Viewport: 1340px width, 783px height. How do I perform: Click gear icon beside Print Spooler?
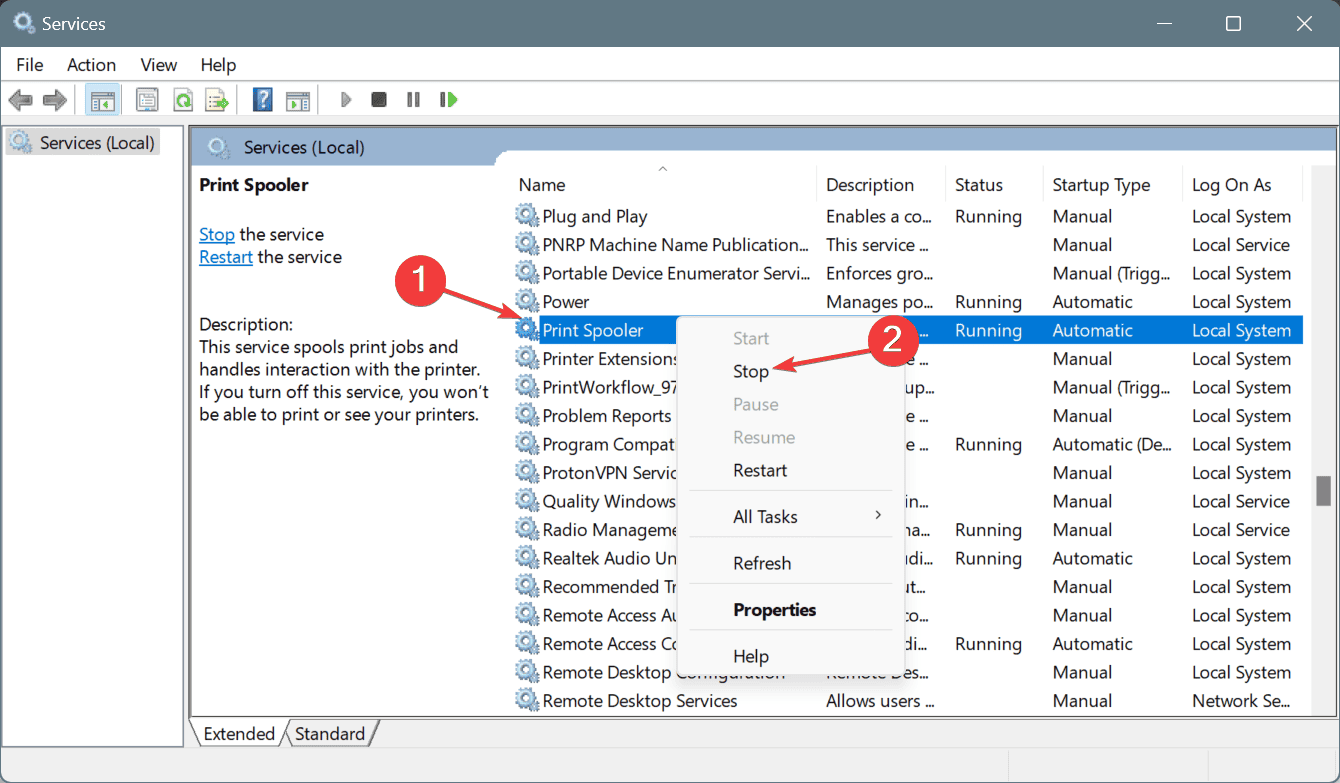coord(527,330)
